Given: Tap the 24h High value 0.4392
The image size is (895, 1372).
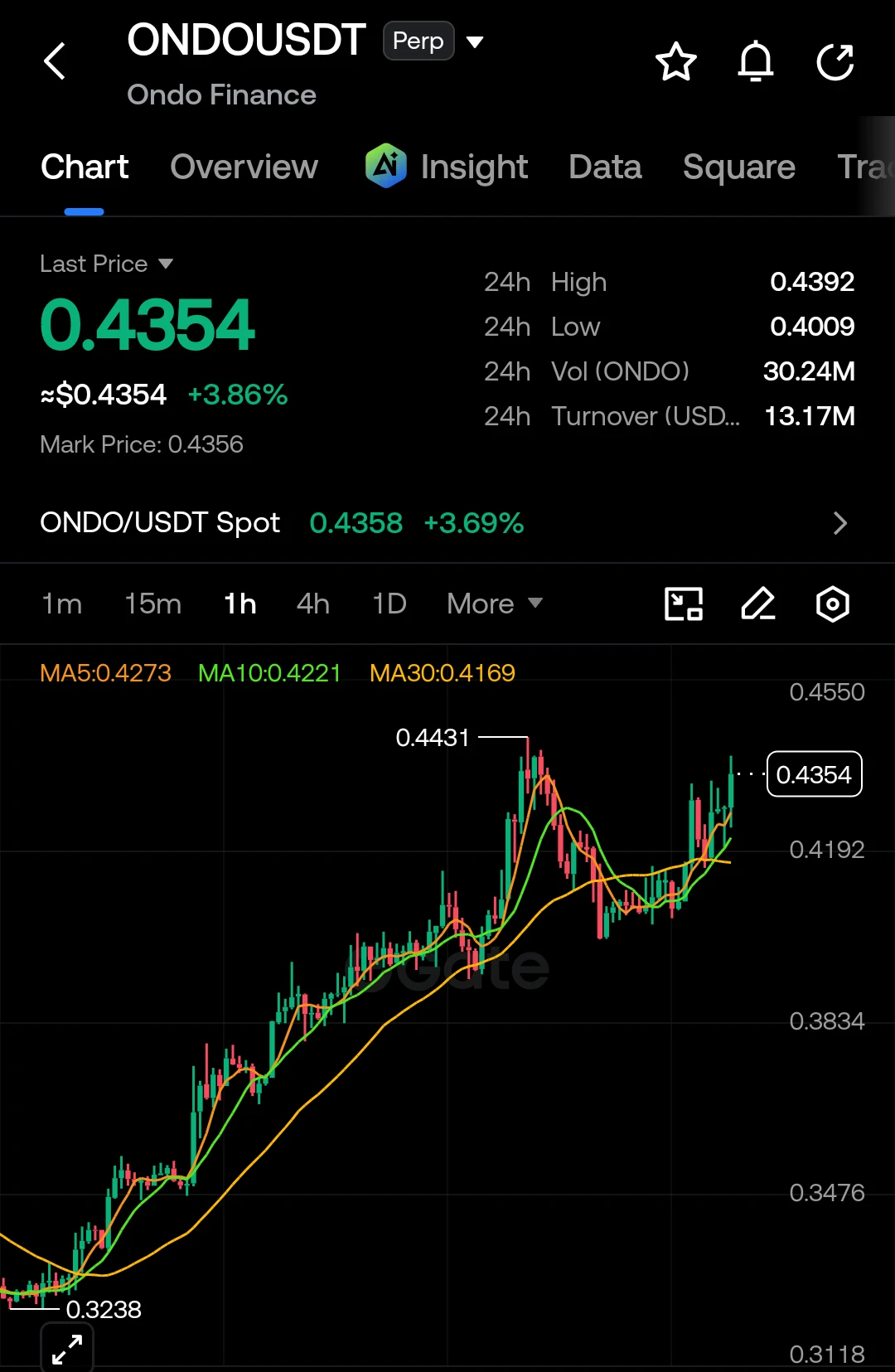Looking at the screenshot, I should pos(812,282).
